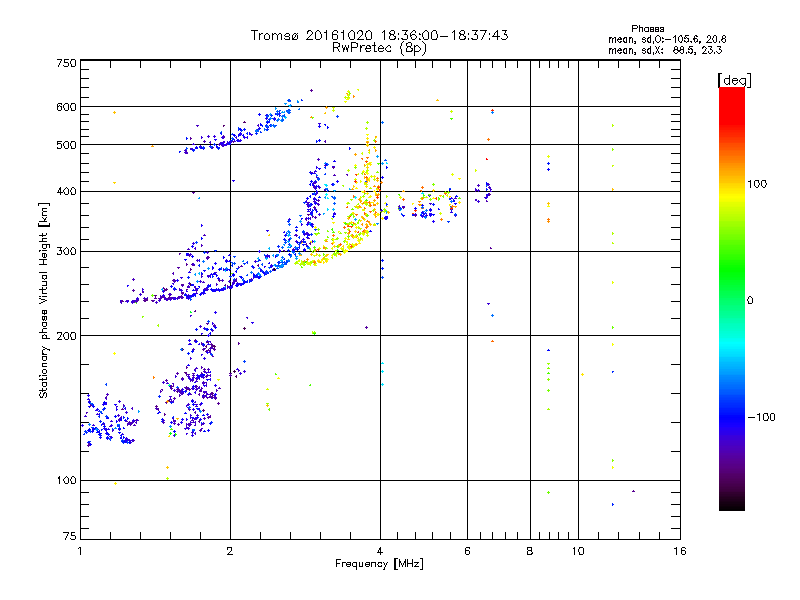Click the x-axis tick label '1'
Screen dimensions: 800x600
click(80, 551)
